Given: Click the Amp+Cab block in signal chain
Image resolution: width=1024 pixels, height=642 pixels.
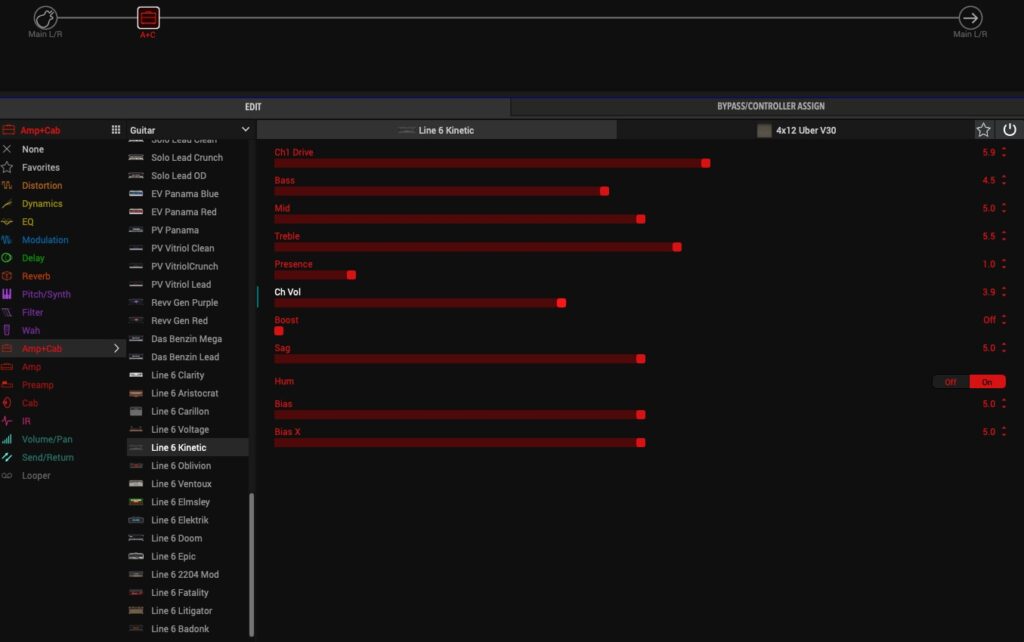Looking at the screenshot, I should tap(148, 18).
